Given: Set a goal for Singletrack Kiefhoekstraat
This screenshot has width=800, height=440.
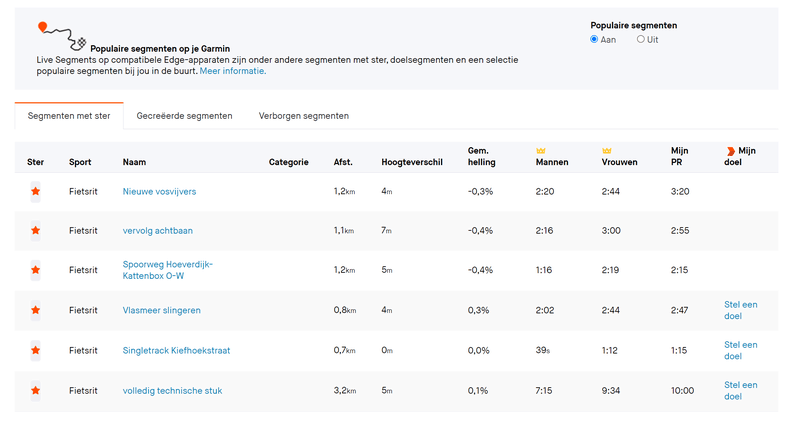Looking at the screenshot, I should click(x=740, y=350).
